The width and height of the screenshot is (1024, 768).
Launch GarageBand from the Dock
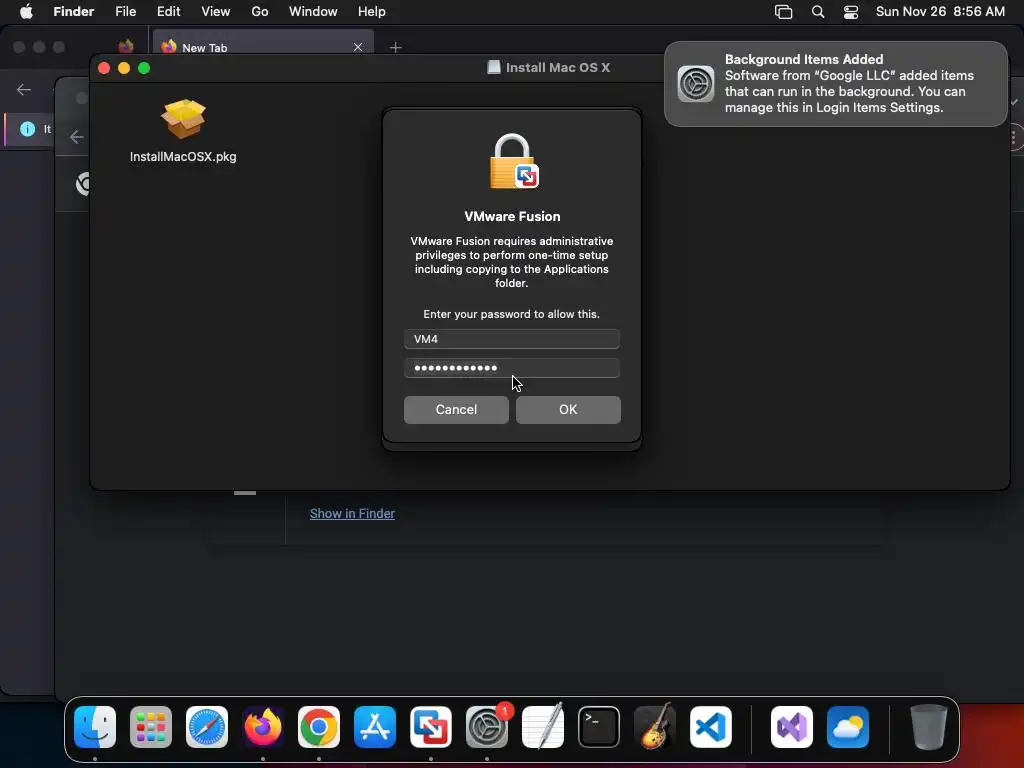[x=655, y=726]
